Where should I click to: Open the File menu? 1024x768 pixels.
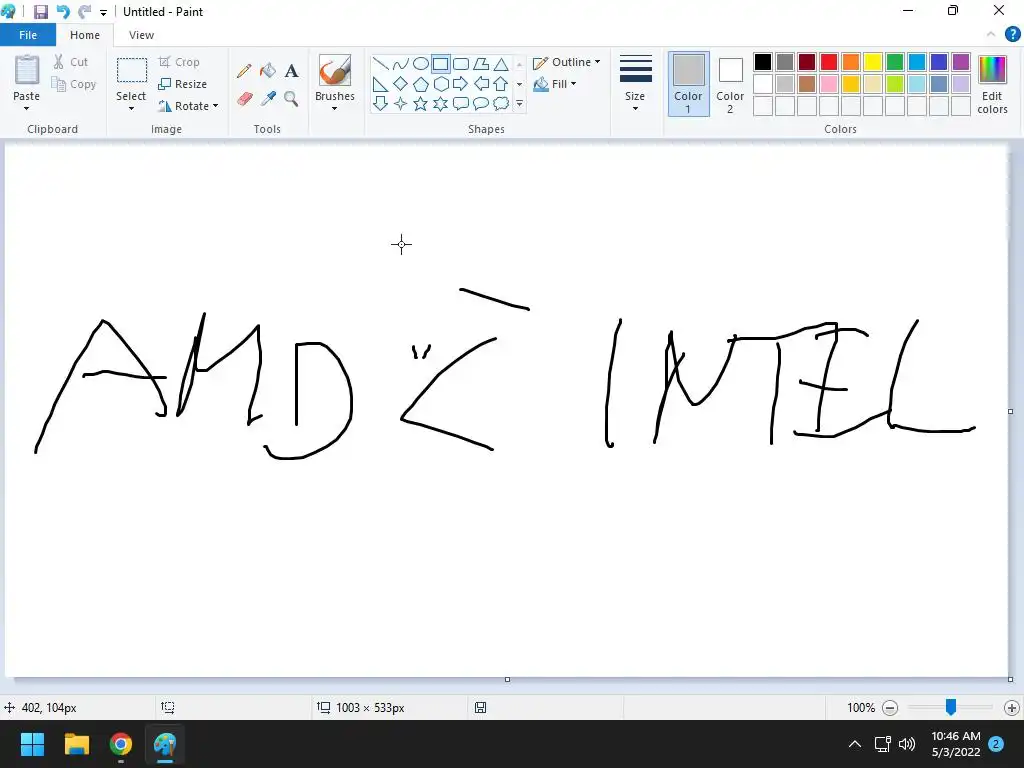coord(27,35)
